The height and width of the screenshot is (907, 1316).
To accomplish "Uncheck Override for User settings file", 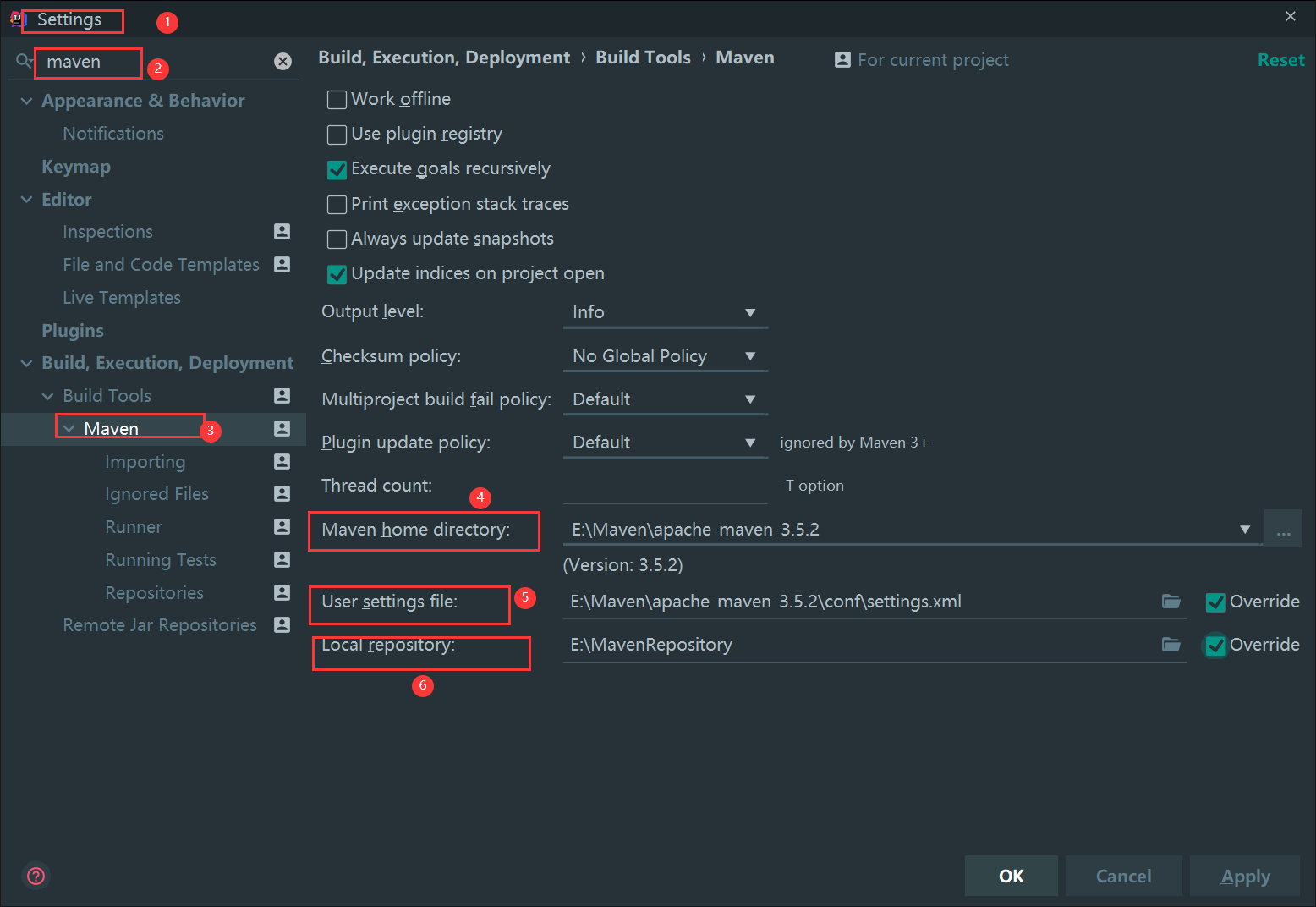I will click(x=1215, y=602).
